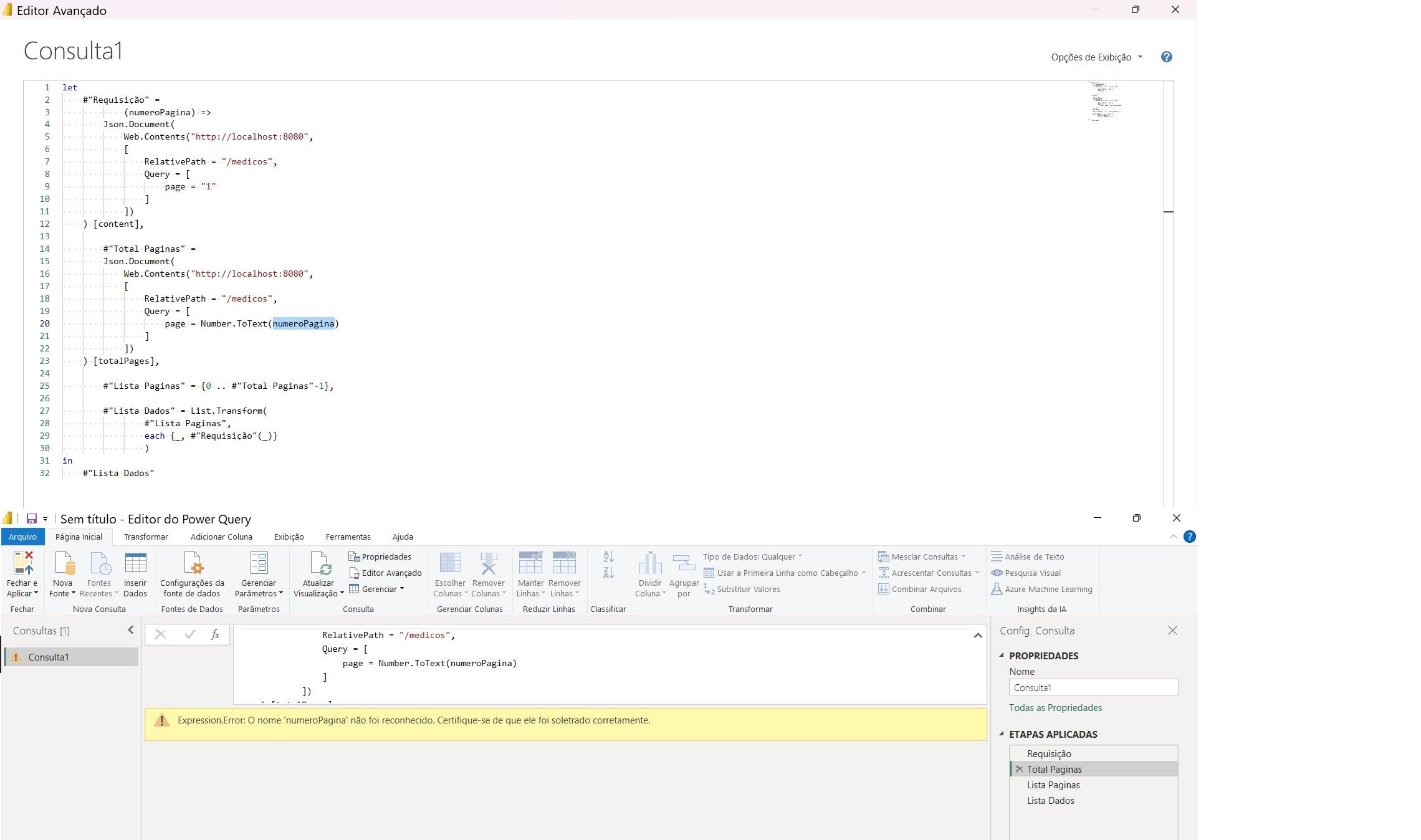Select Consulta1 in the Consultas list
Image resolution: width=1421 pixels, height=840 pixels.
(71, 657)
